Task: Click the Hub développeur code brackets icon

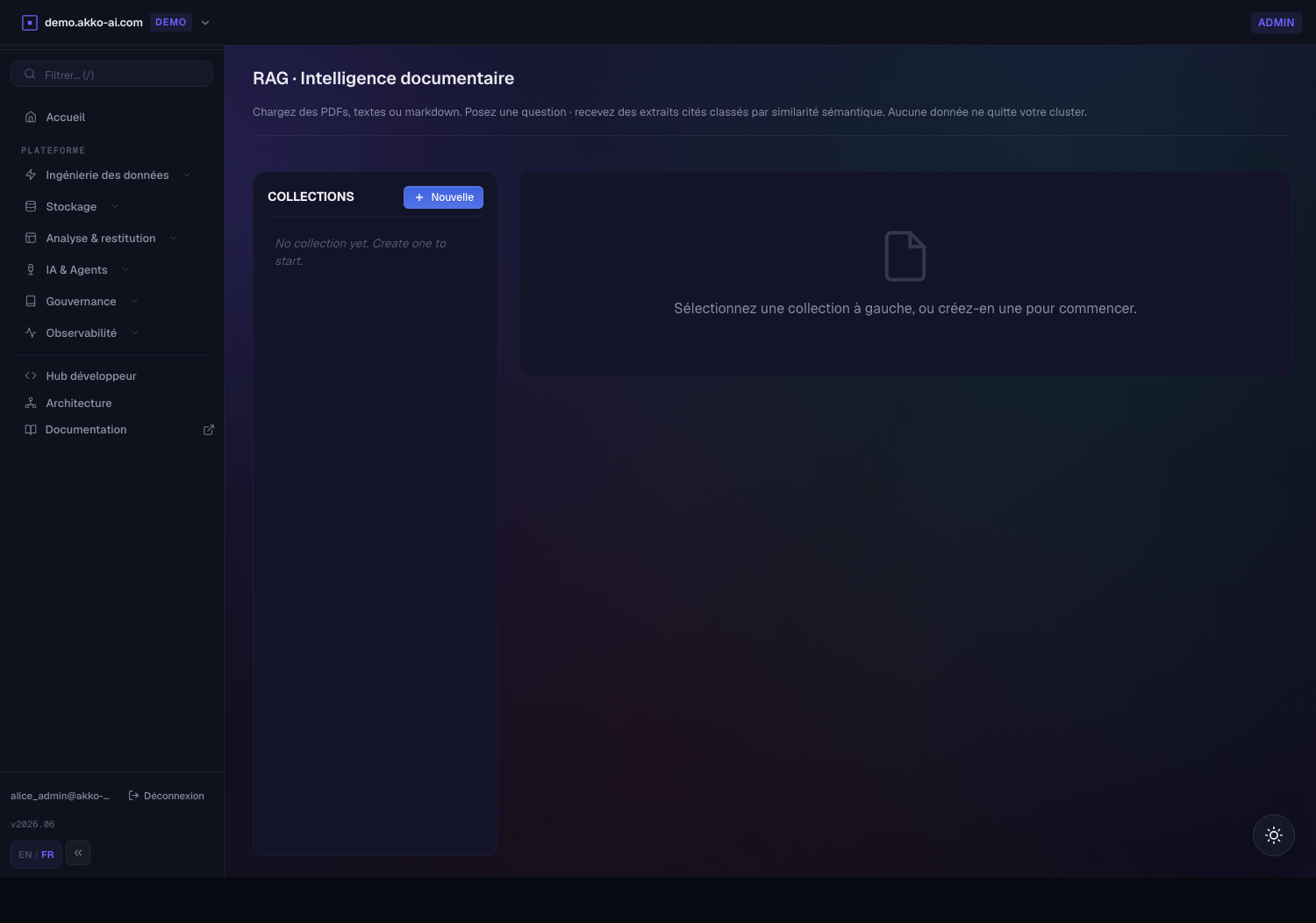Action: coord(31,376)
